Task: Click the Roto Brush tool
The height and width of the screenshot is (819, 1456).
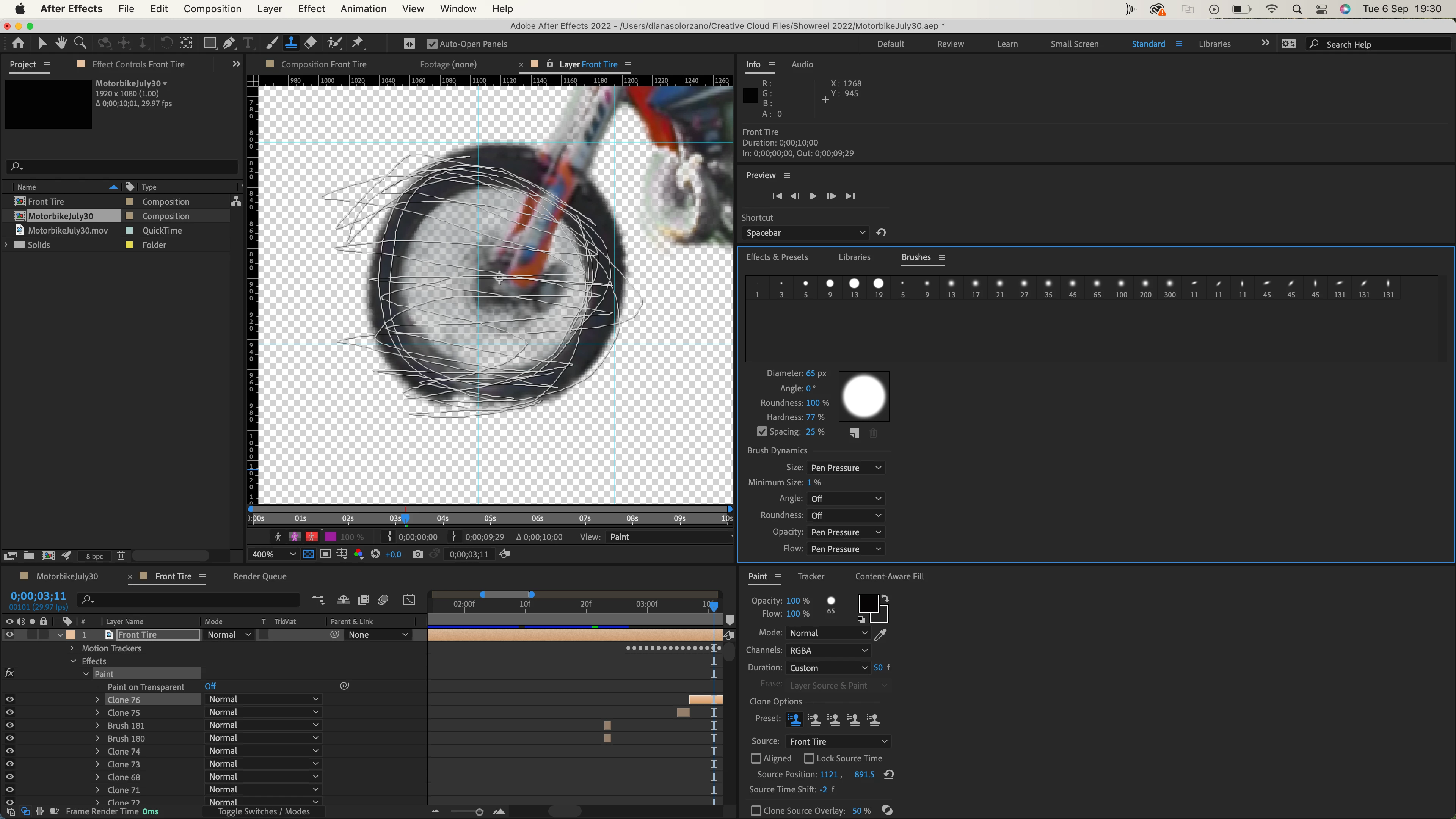Action: point(334,43)
